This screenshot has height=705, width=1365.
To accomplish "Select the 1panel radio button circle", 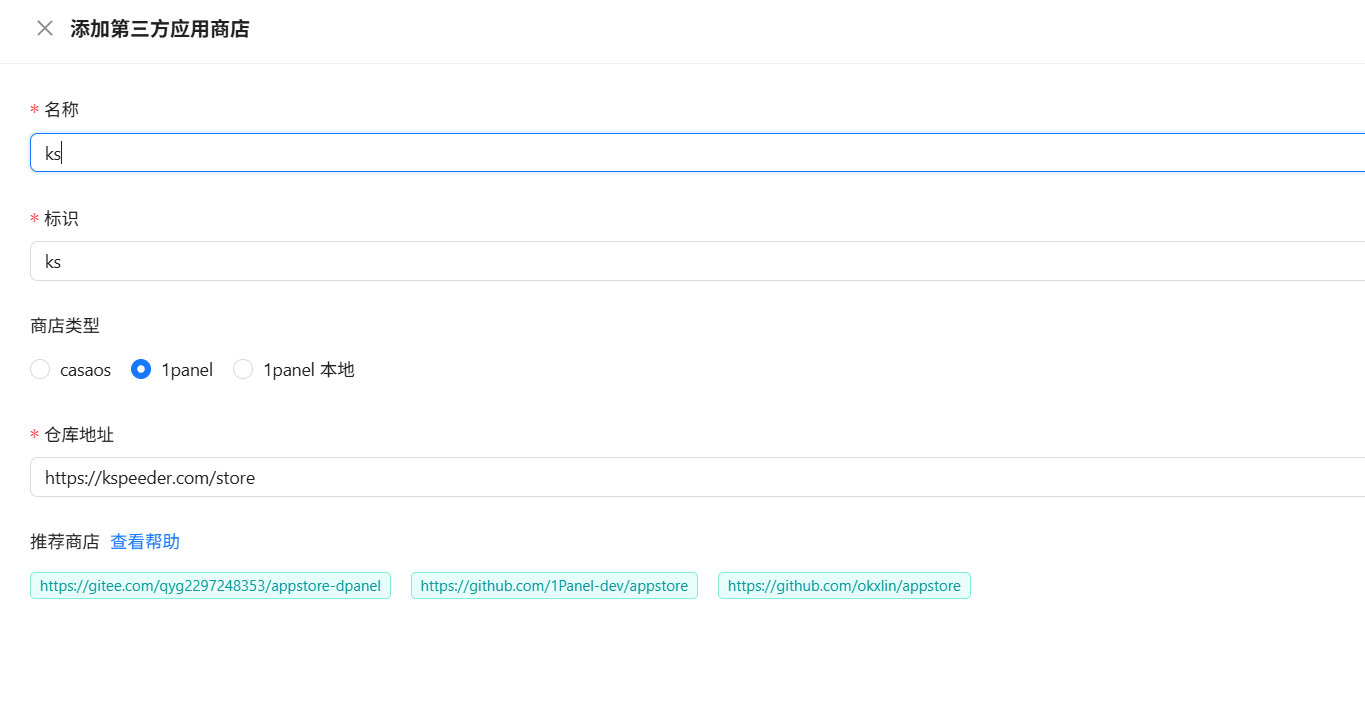I will click(141, 370).
